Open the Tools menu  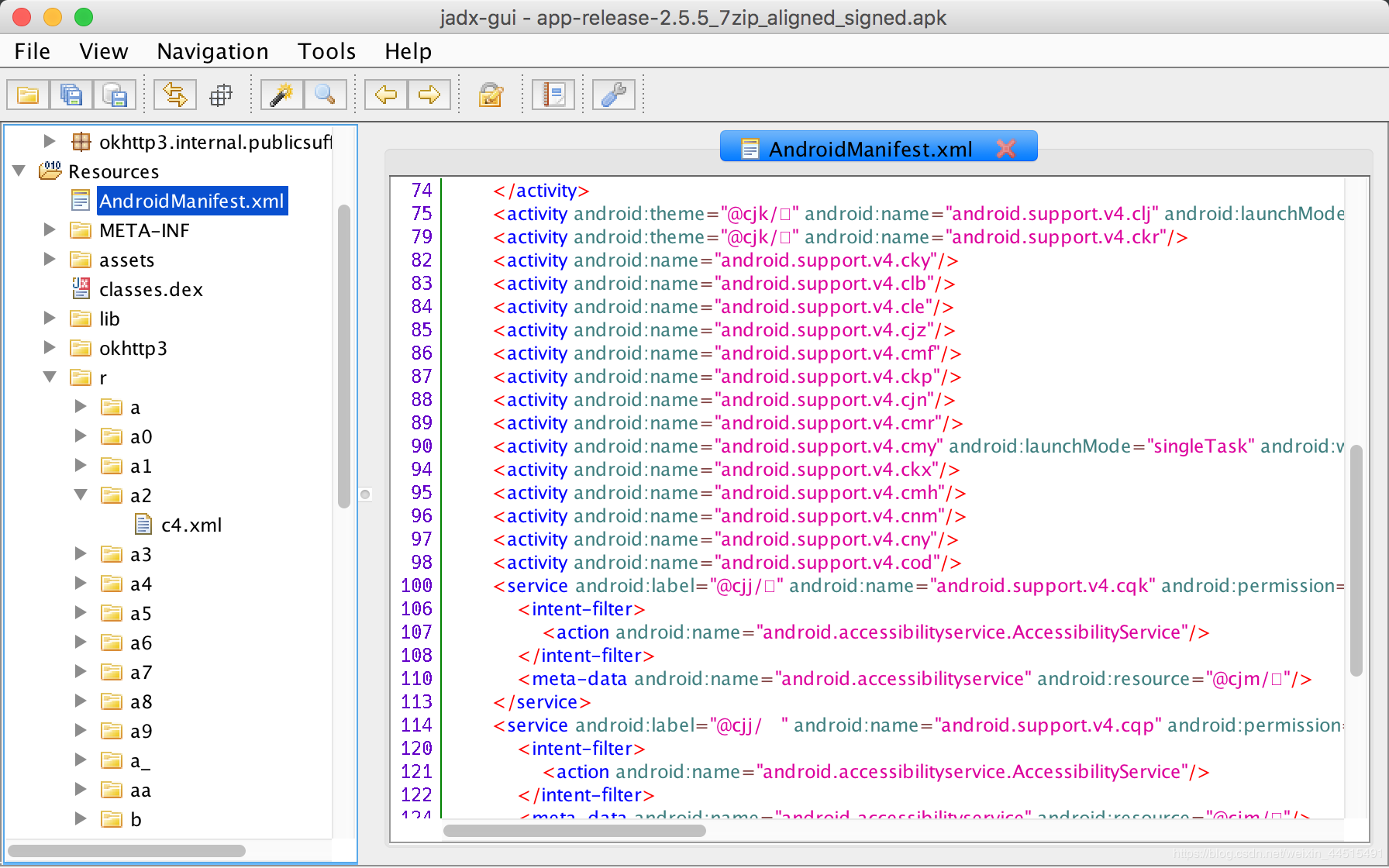(x=326, y=51)
